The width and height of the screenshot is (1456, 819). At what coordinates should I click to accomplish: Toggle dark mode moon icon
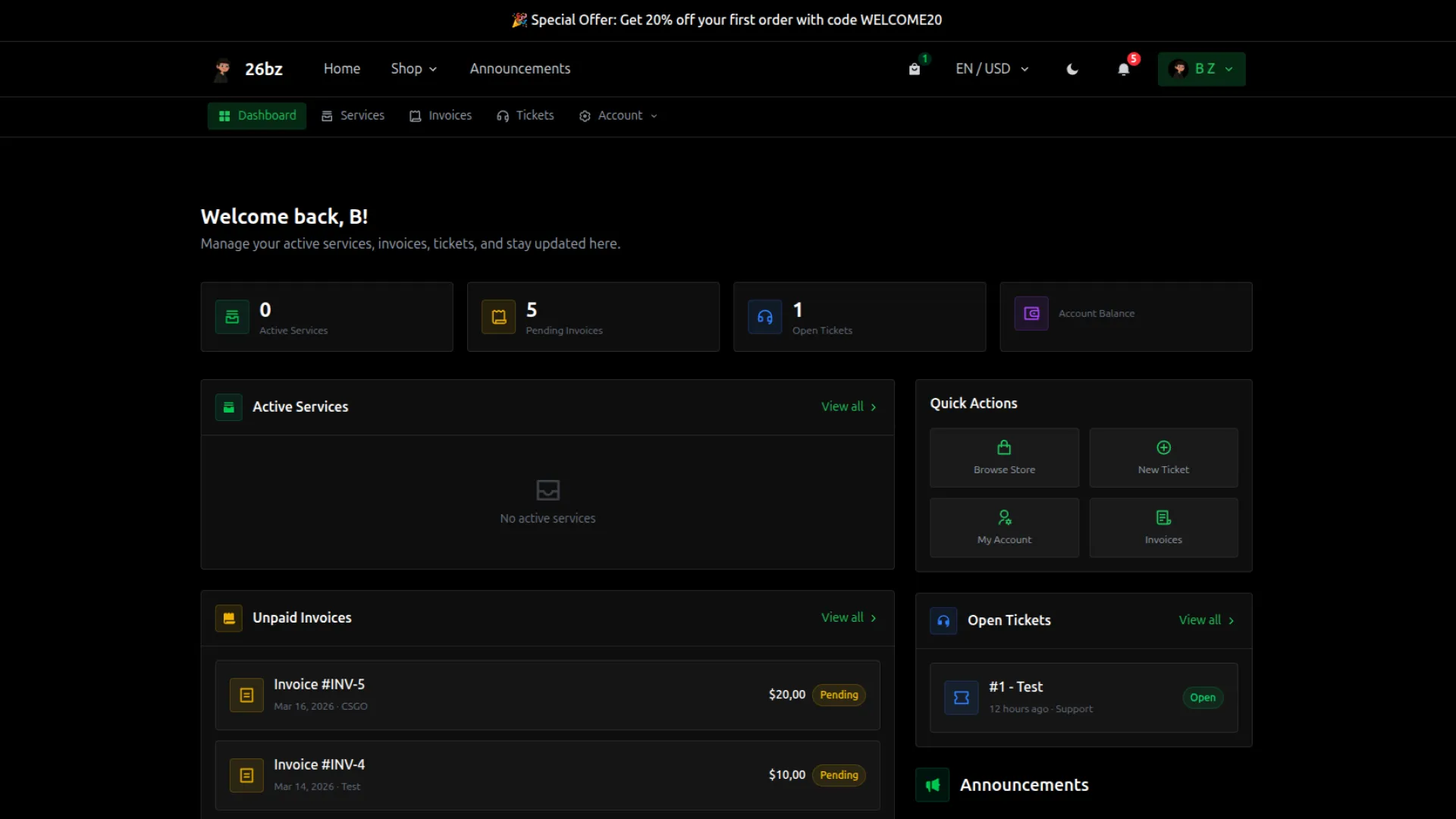coord(1072,69)
